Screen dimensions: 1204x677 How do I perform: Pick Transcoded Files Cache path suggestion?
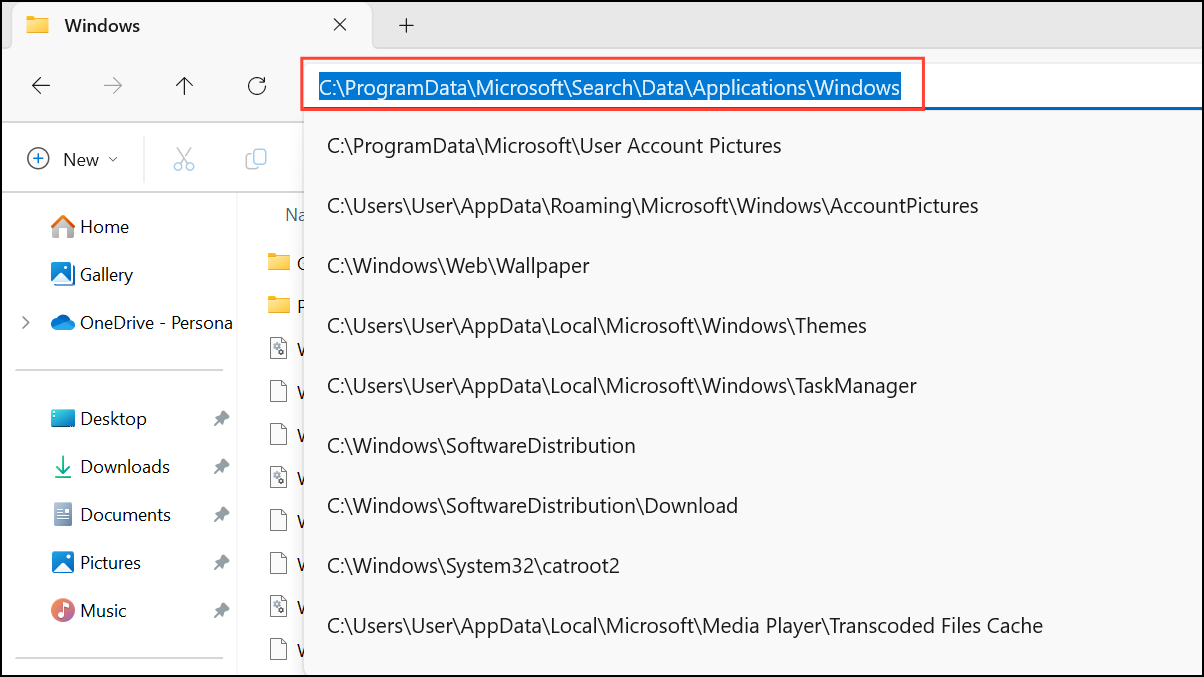click(685, 626)
